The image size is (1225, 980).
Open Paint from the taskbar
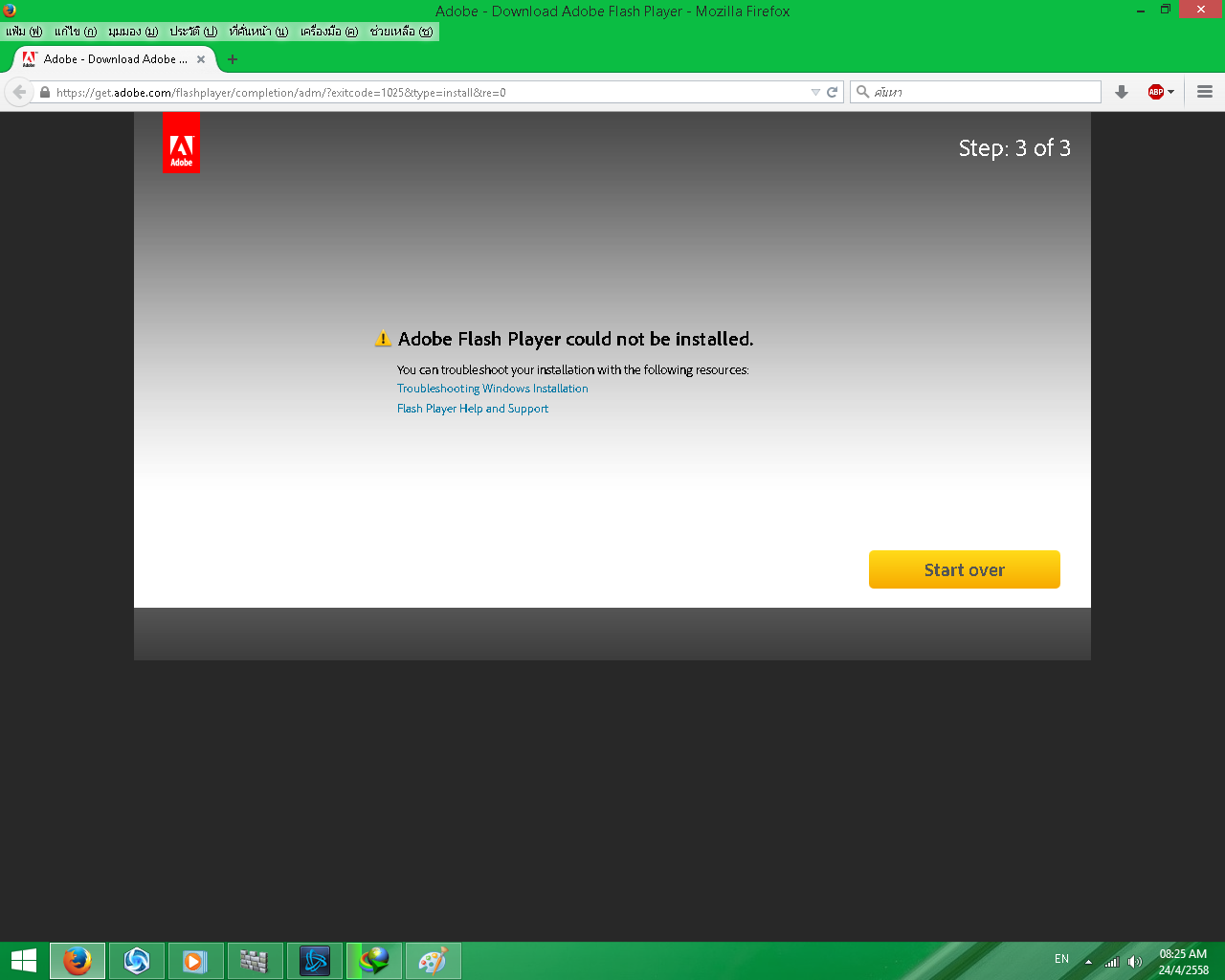coord(434,961)
